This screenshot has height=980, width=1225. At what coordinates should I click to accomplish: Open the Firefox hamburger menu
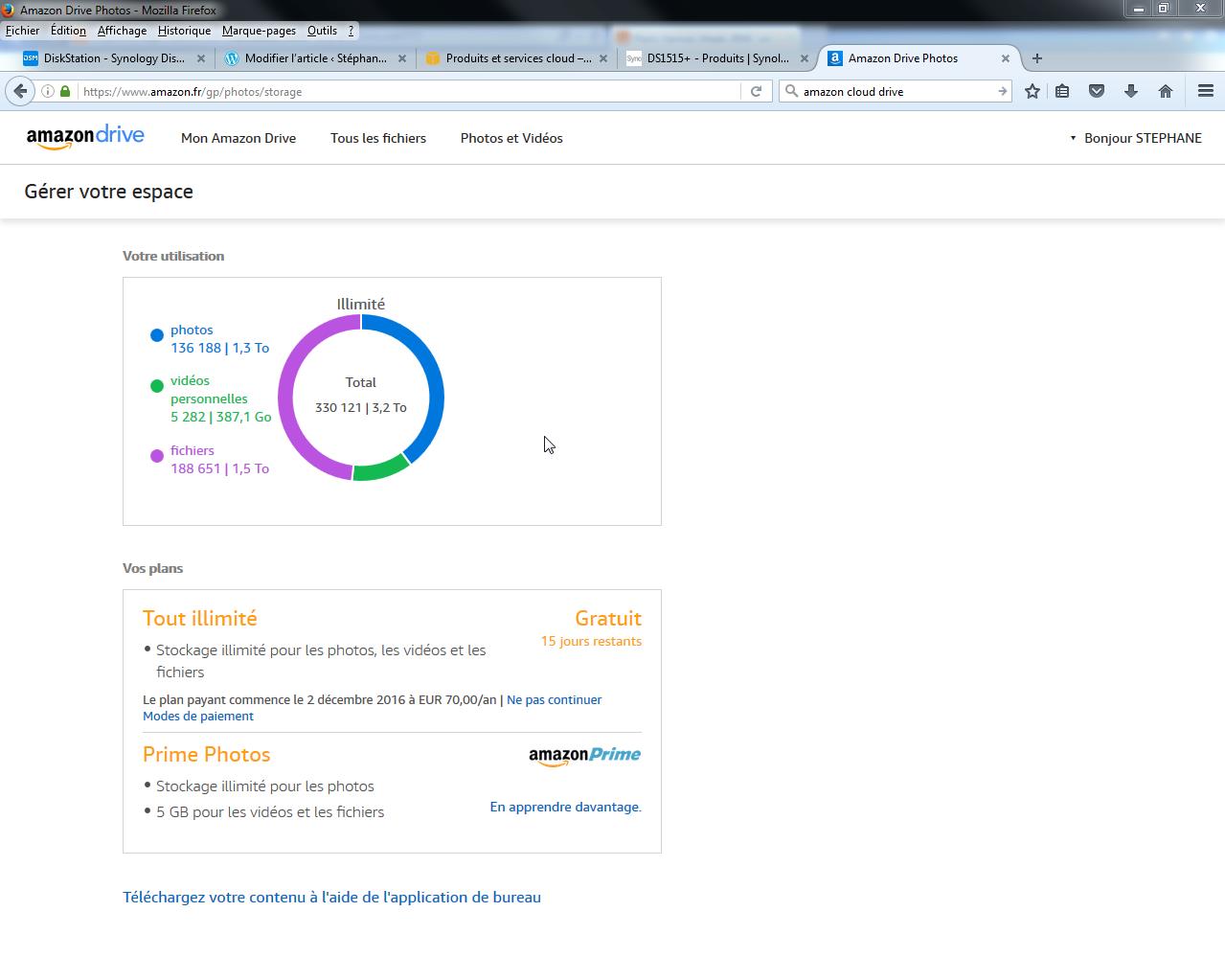[x=1206, y=92]
